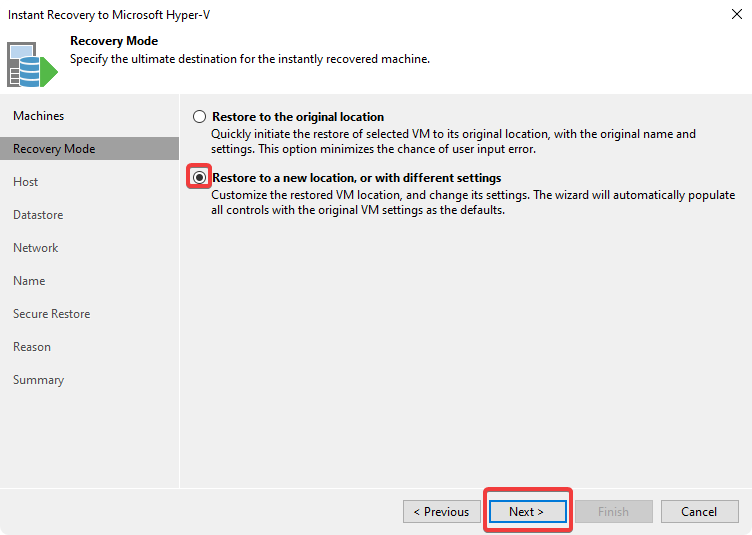The image size is (752, 535).
Task: Click the dialog title bar text
Action: click(x=110, y=16)
